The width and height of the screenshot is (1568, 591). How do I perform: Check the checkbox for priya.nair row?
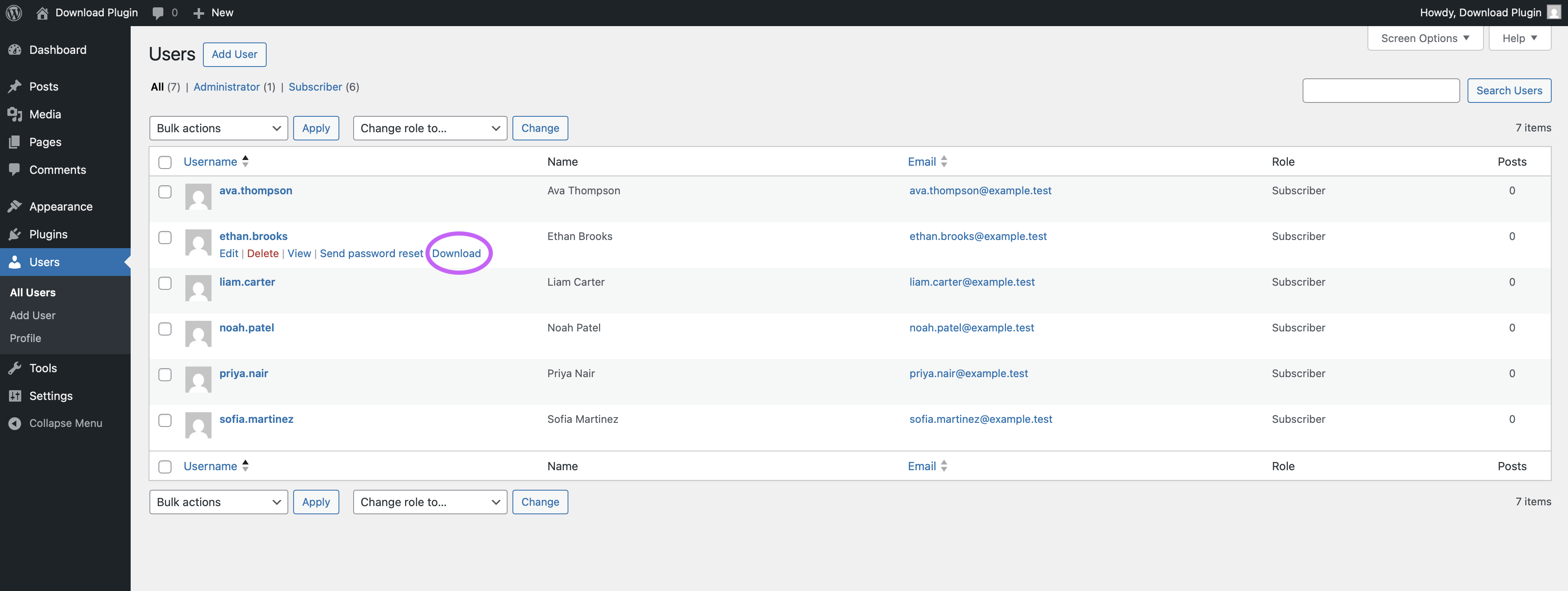click(x=165, y=375)
